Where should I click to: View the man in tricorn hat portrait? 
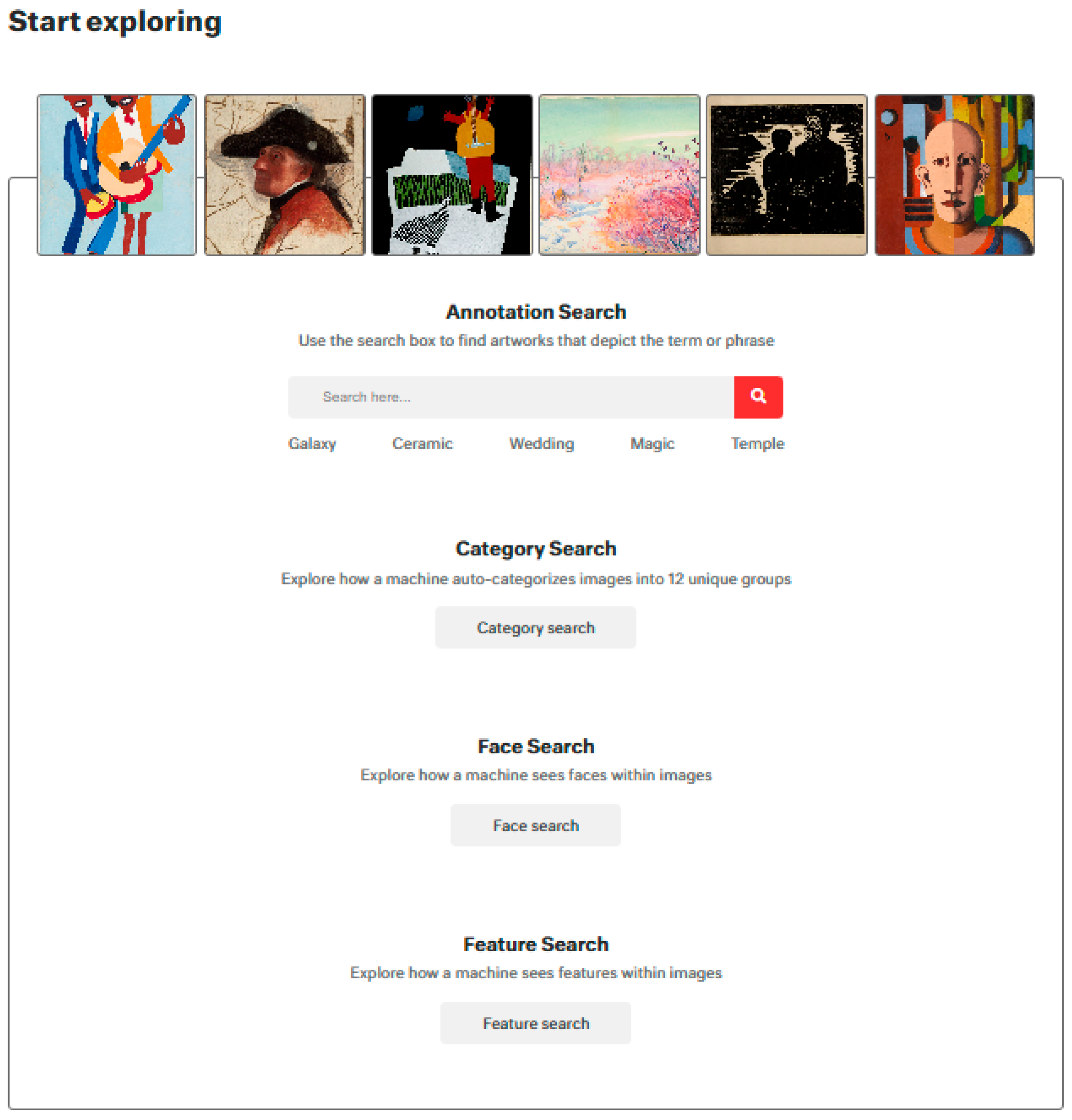click(284, 175)
